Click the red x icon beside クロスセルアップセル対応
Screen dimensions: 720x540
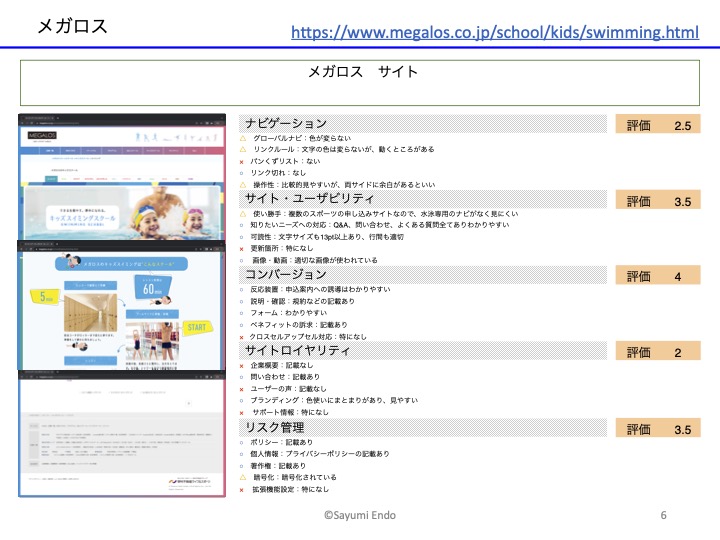point(242,337)
